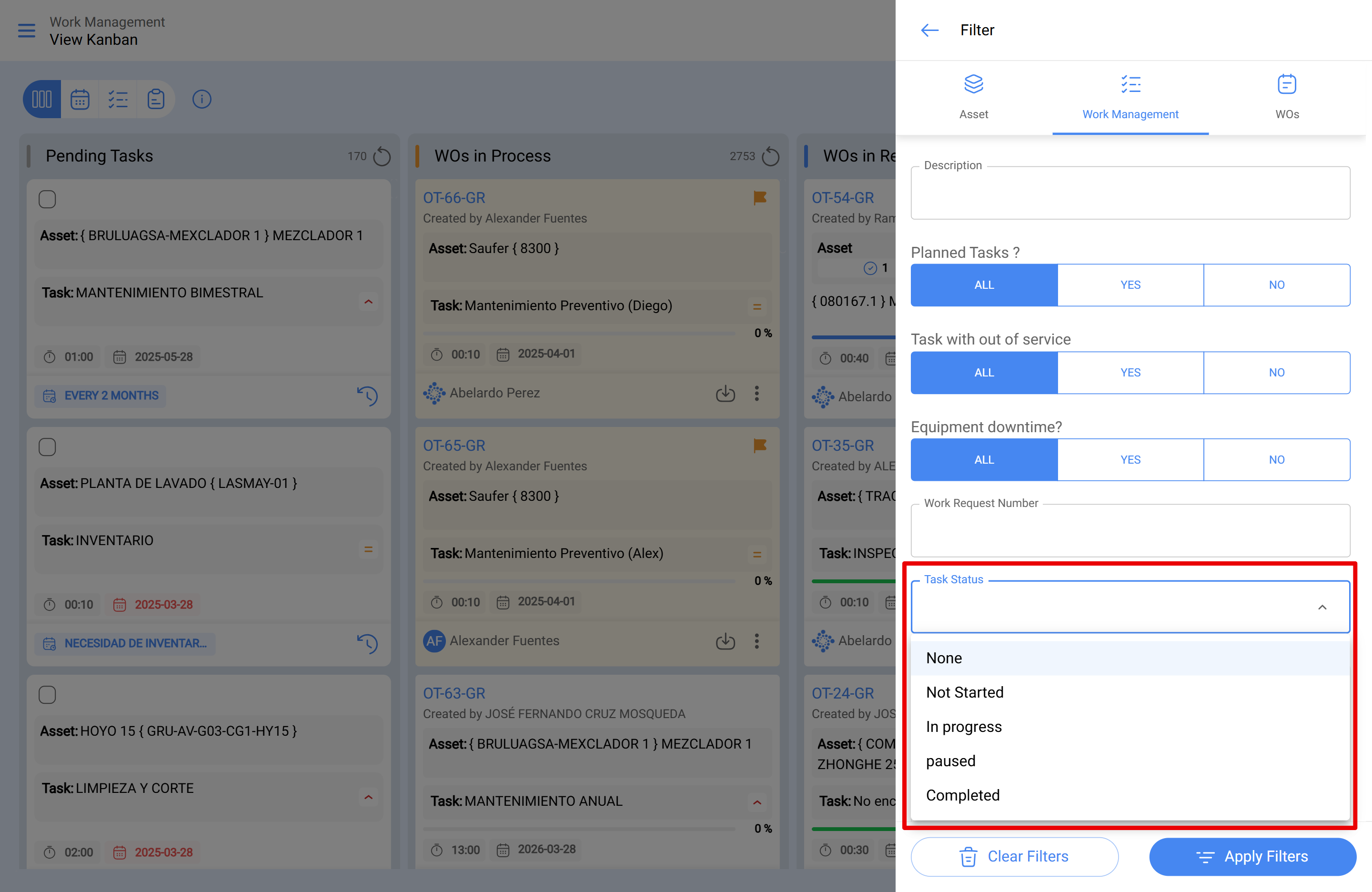Open history for INVENTARIO task
Viewport: 1372px width, 892px height.
(367, 643)
